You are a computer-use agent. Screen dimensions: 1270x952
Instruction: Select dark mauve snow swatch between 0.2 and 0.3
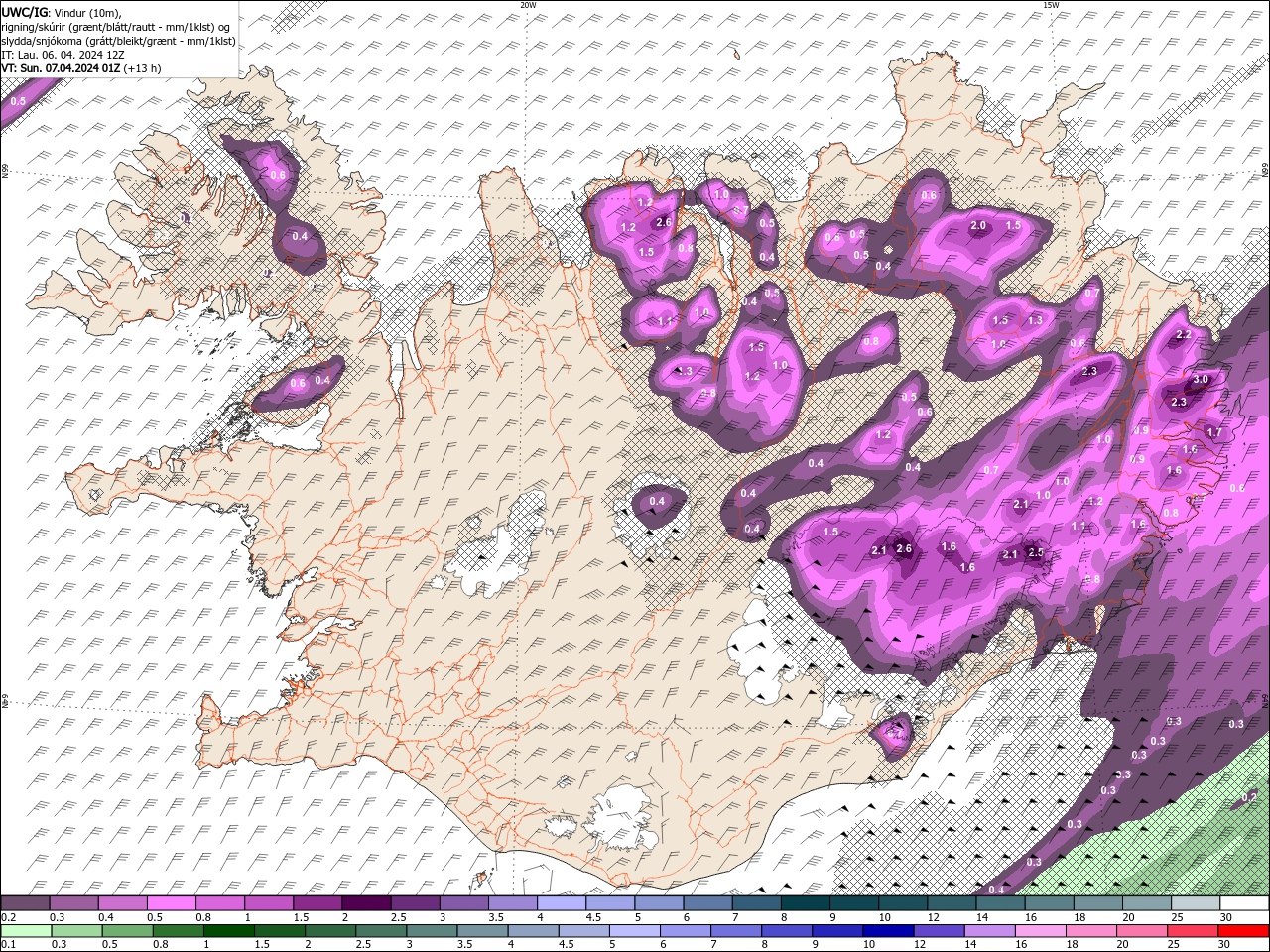pos(25,903)
